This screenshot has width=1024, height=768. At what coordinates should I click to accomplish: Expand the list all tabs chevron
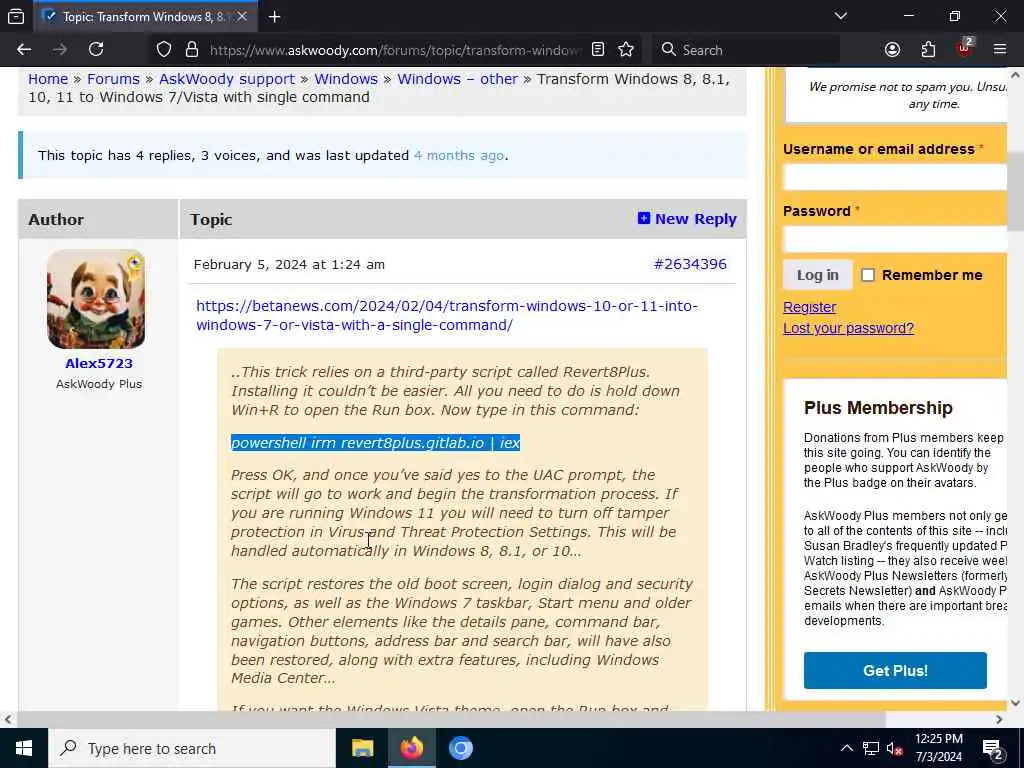[x=841, y=16]
